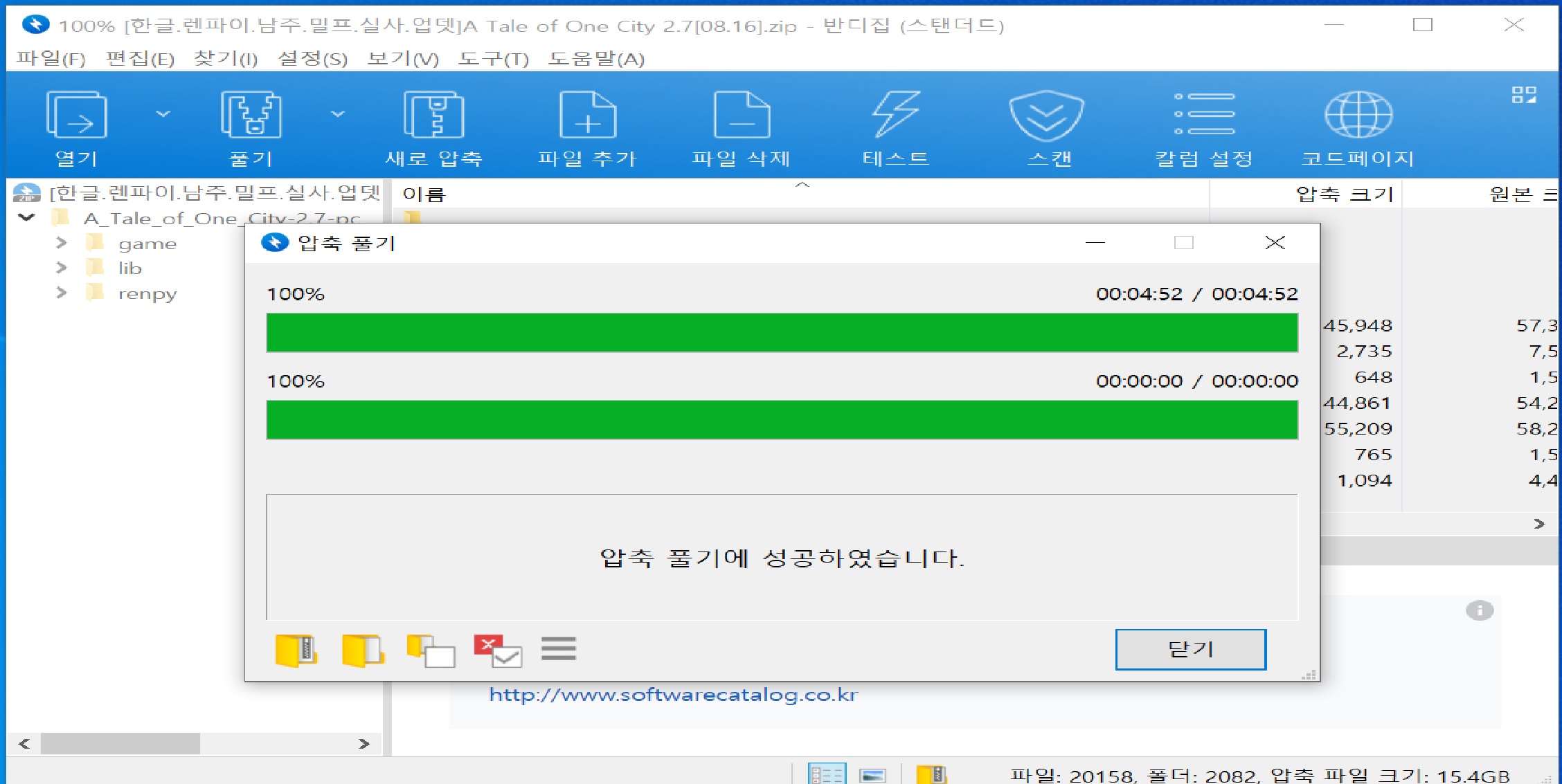Click the 테스트 lightning toolbar icon
The image size is (1562, 784).
pyautogui.click(x=895, y=115)
